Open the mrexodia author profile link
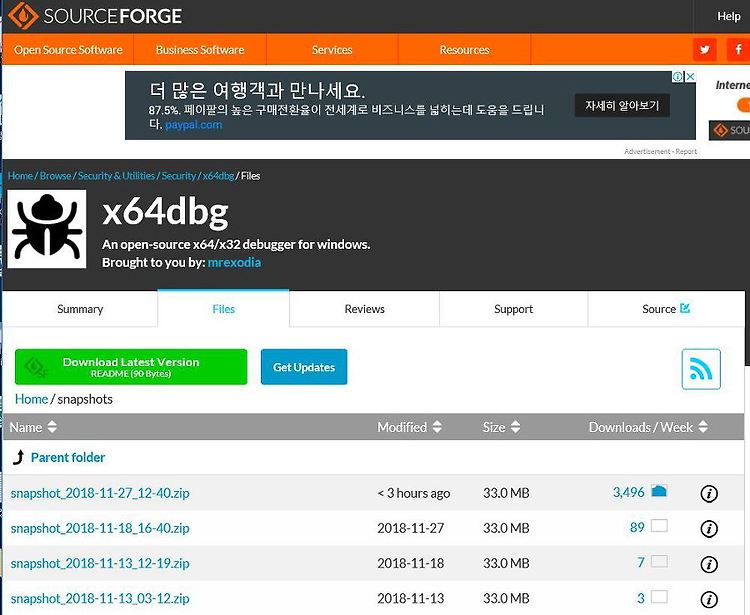The width and height of the screenshot is (750, 615). pos(234,263)
